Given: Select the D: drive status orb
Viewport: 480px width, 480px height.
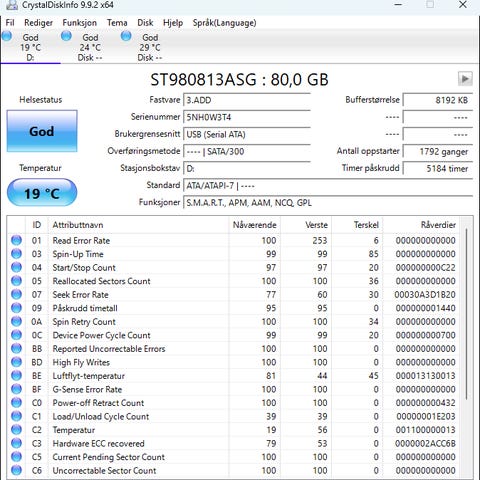Looking at the screenshot, I should pos(7,36).
